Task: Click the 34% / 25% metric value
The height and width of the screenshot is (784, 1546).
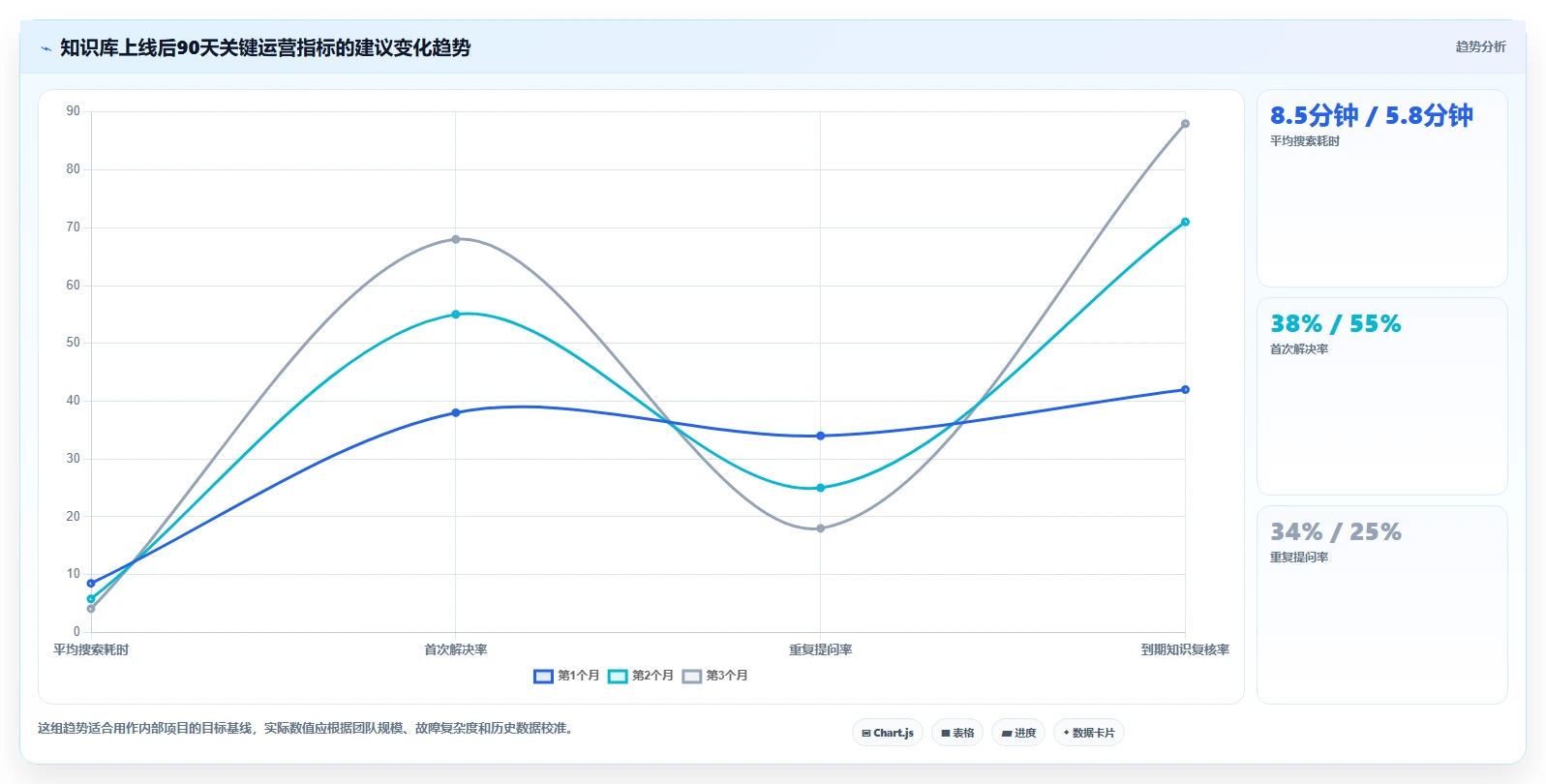Action: coord(1335,531)
